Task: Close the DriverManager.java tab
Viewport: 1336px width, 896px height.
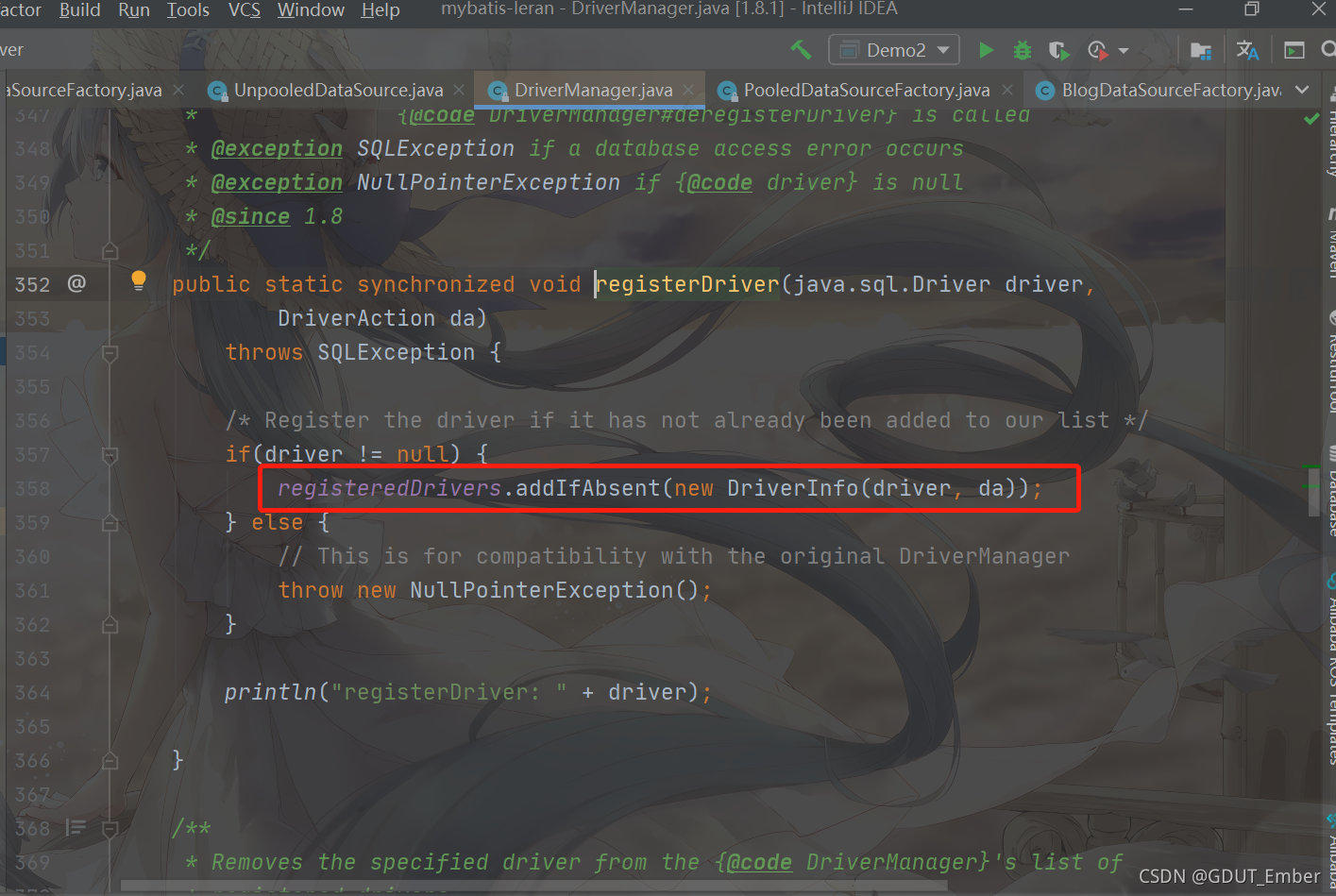Action: [688, 90]
